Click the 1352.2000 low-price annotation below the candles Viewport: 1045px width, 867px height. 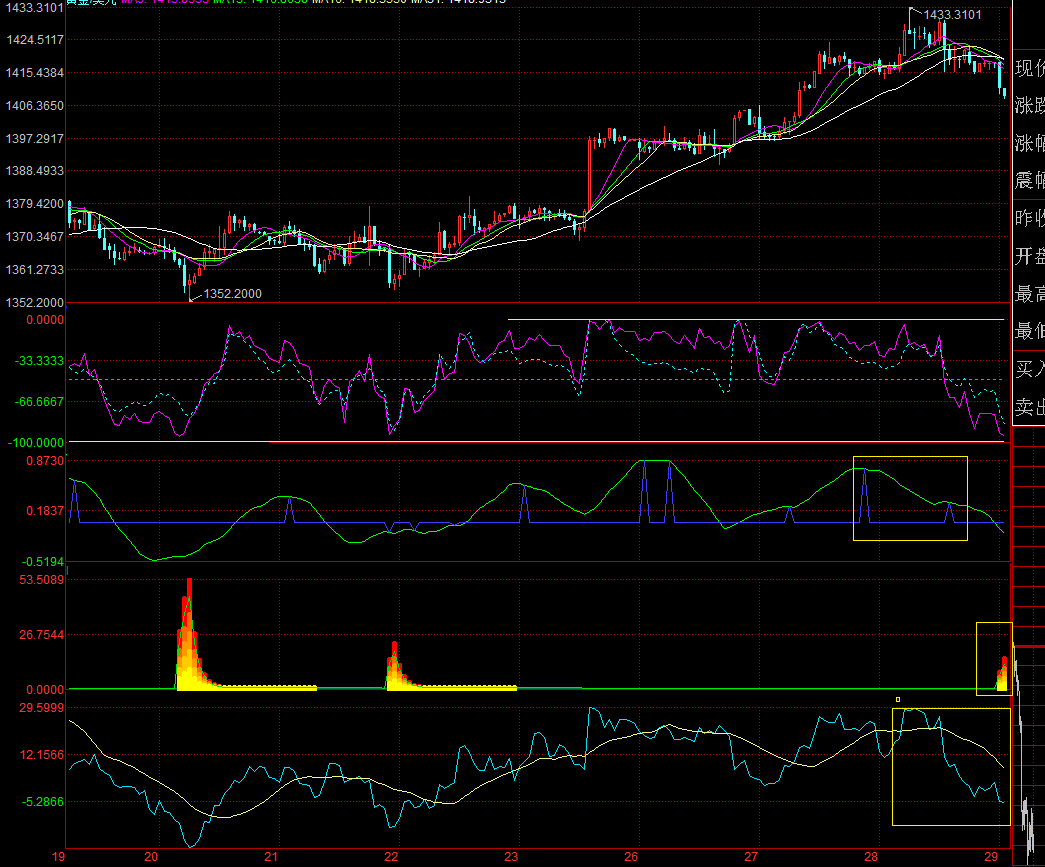233,294
